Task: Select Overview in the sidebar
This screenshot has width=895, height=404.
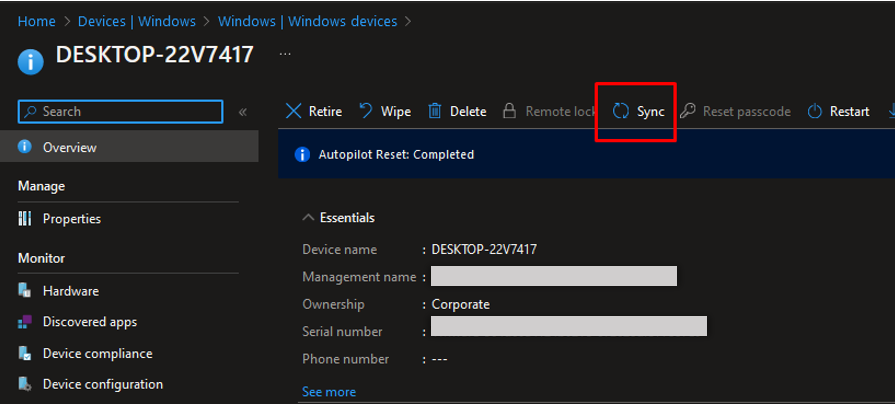Action: point(129,147)
